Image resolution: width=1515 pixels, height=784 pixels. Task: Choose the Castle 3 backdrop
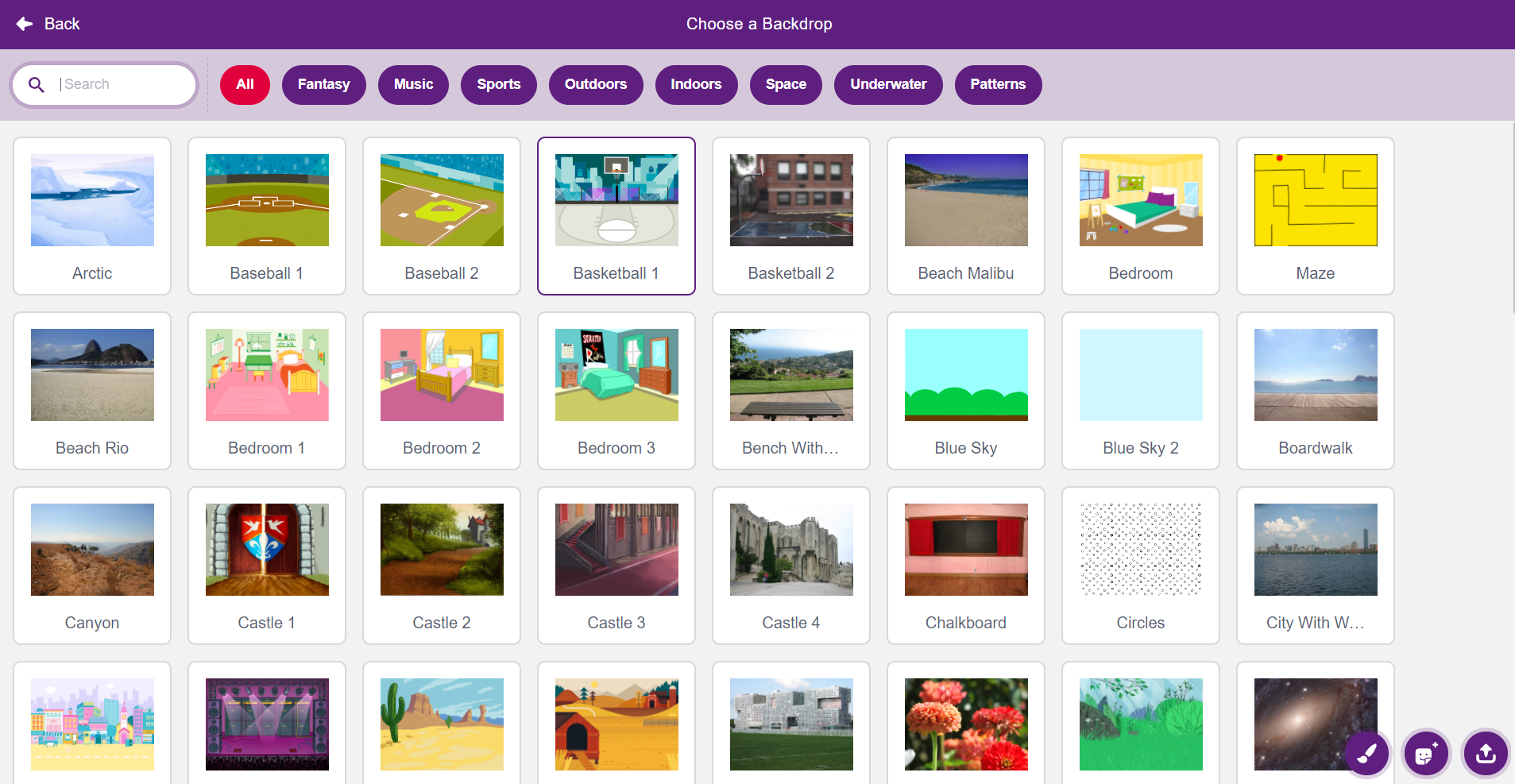click(x=616, y=566)
